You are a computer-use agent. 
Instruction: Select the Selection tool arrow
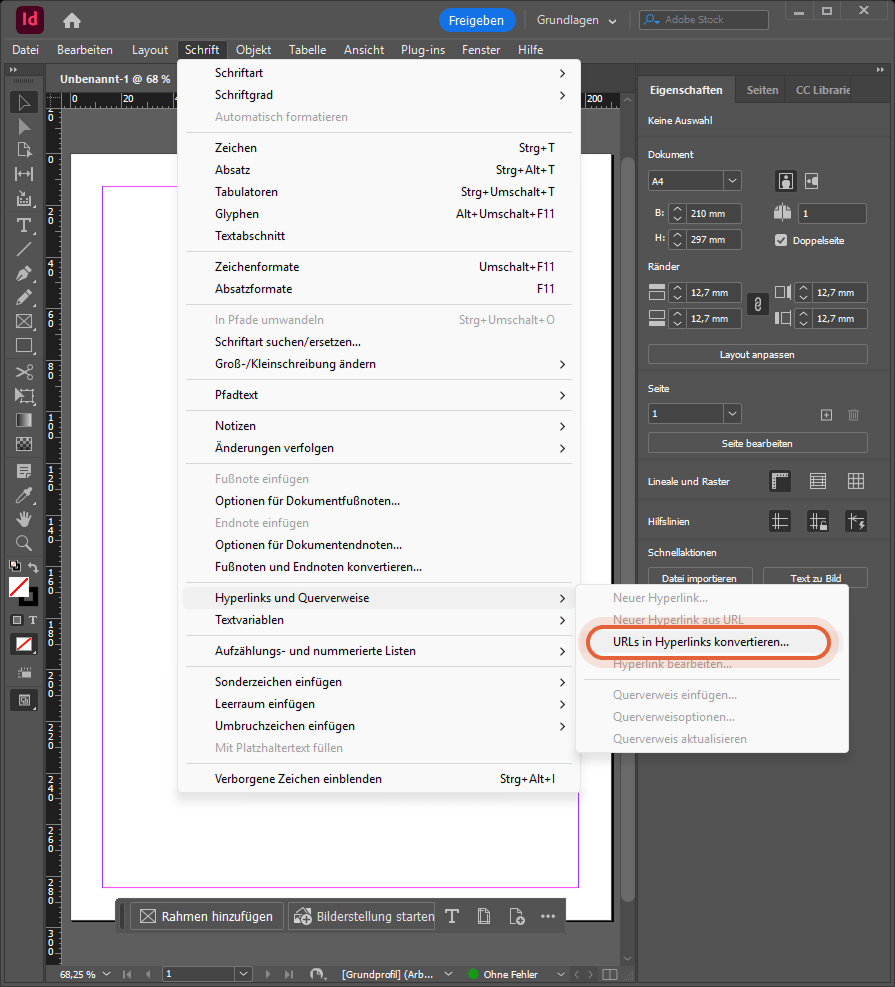(x=24, y=102)
